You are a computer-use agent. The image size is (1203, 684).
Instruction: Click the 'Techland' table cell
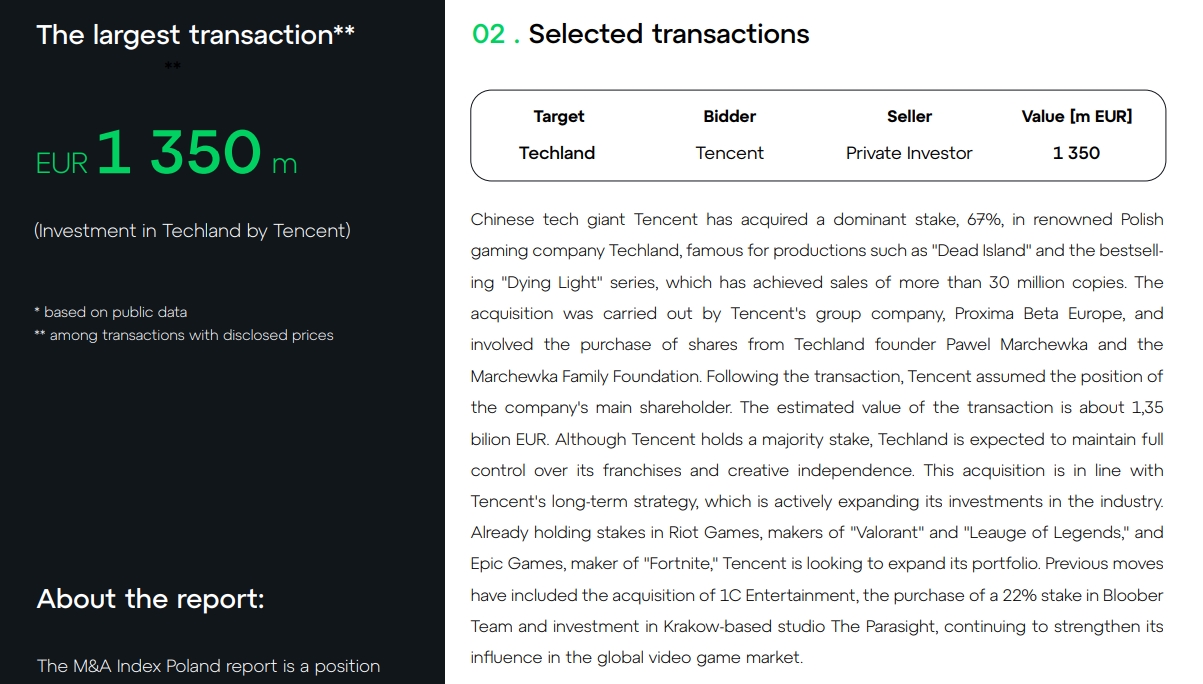(x=557, y=153)
